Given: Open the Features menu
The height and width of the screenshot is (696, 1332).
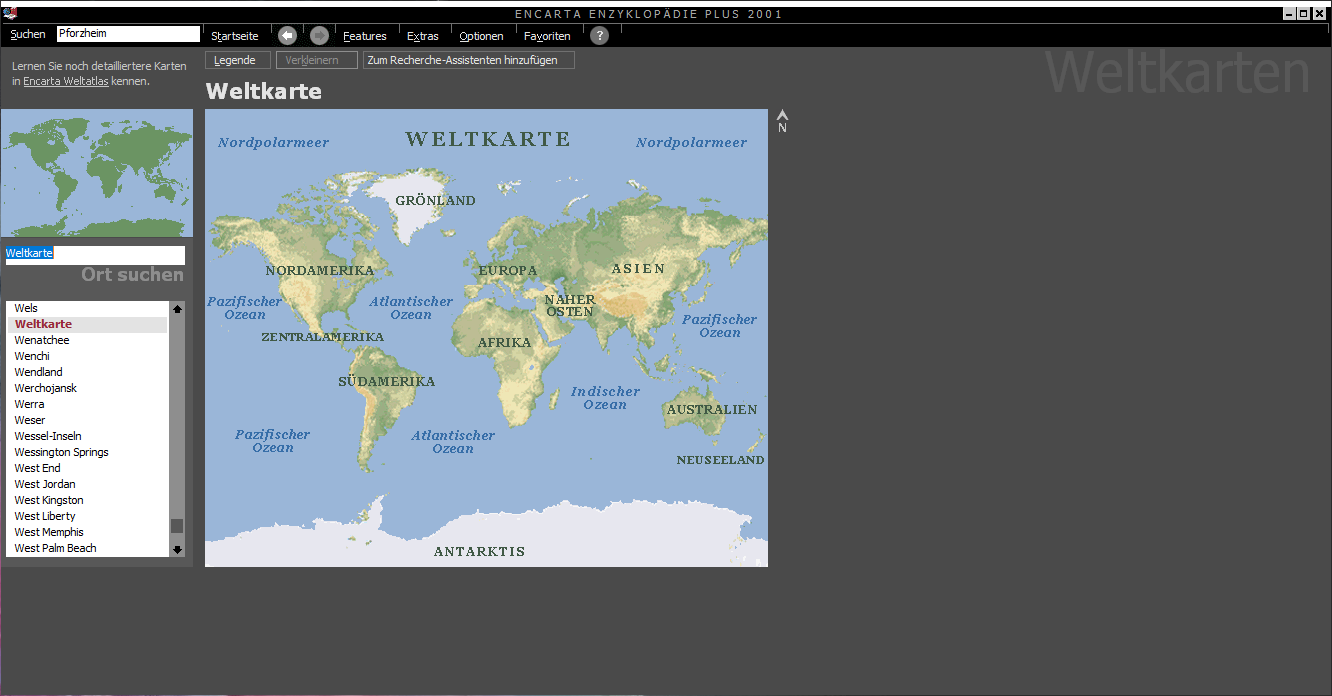Looking at the screenshot, I should 365,36.
